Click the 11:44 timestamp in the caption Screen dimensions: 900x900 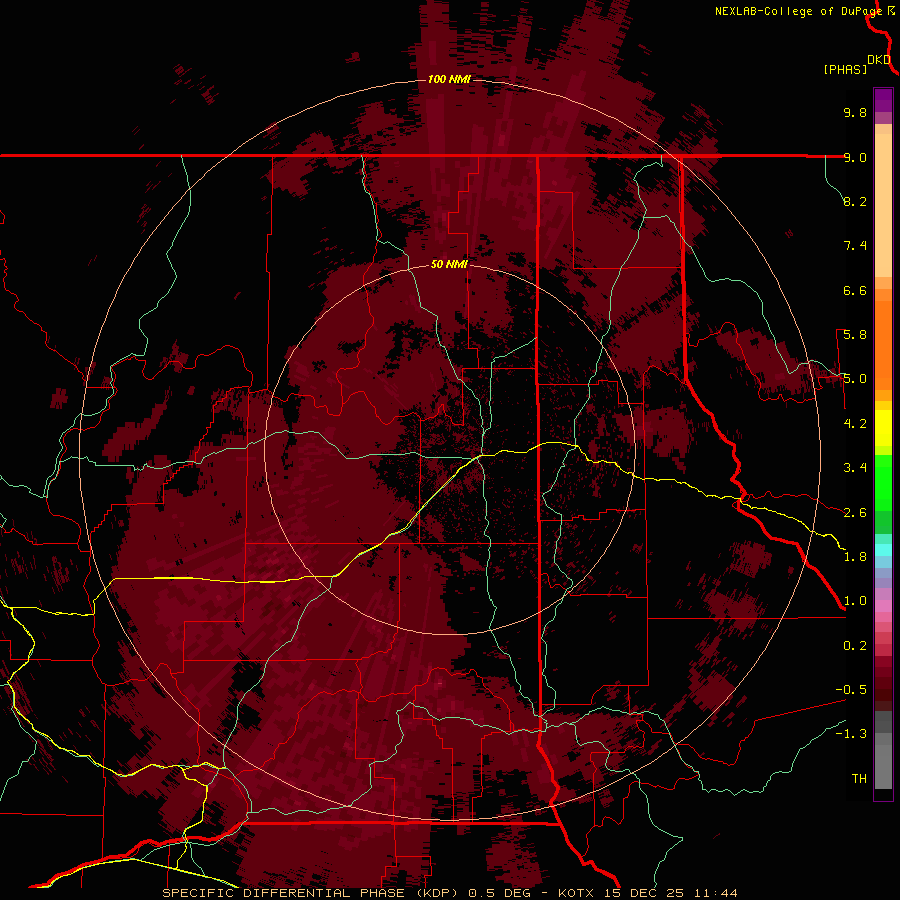716,893
